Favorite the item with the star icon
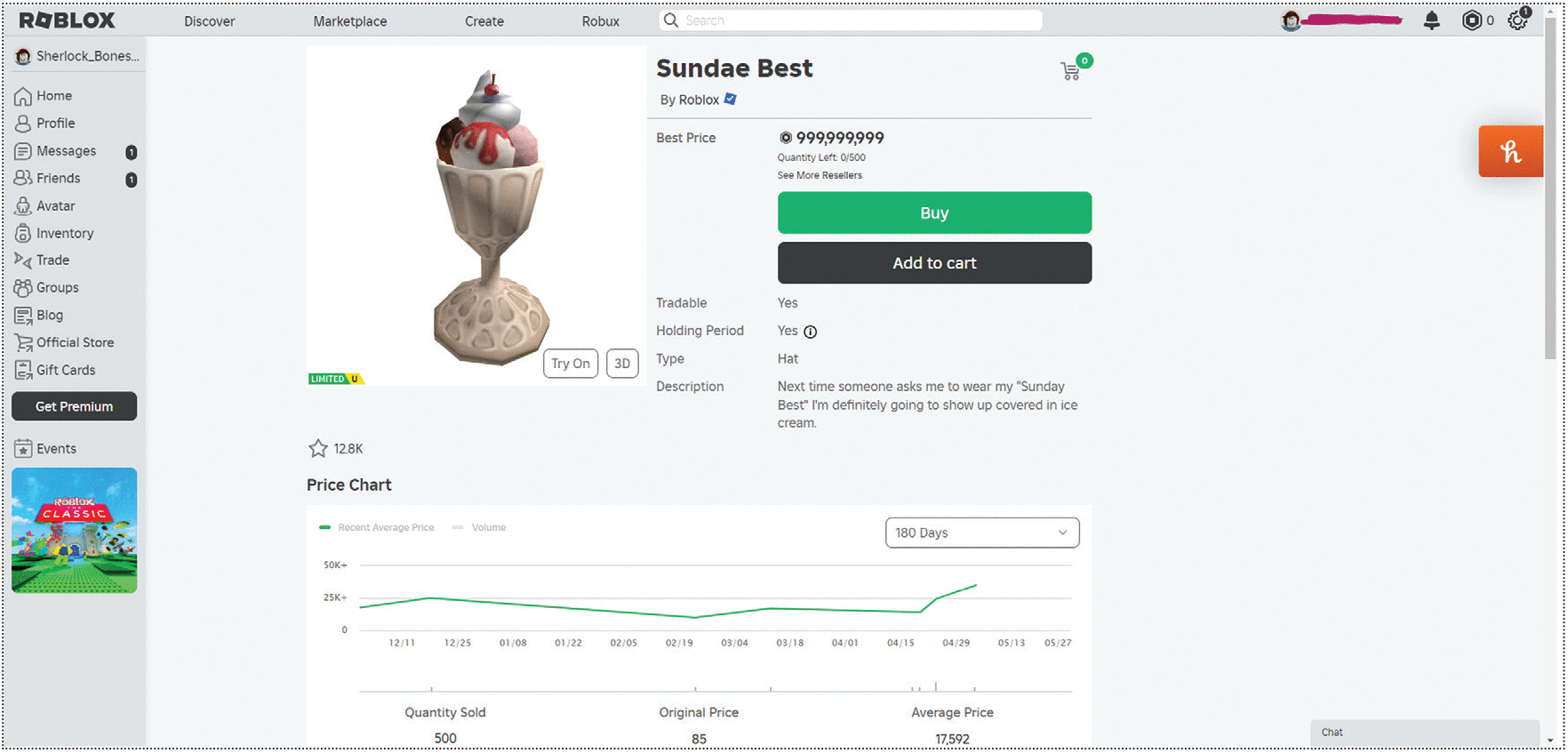 (x=318, y=449)
